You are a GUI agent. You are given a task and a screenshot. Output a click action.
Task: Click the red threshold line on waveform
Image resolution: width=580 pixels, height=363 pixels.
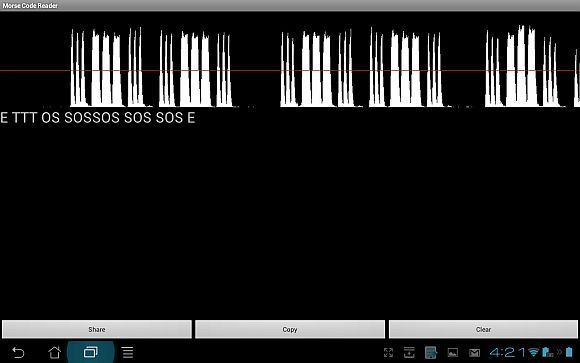(290, 70)
